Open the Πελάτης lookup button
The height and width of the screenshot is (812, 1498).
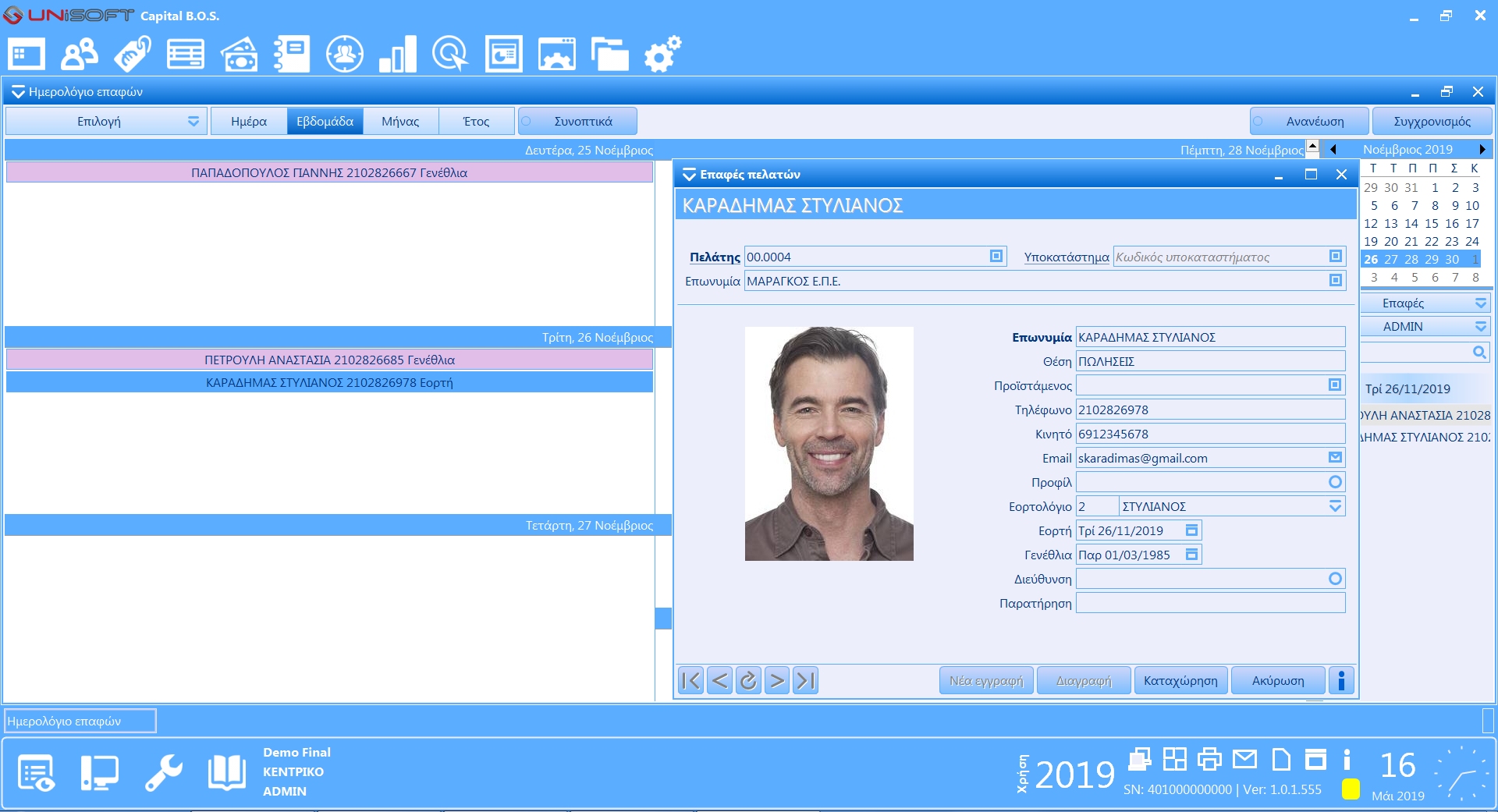996,257
